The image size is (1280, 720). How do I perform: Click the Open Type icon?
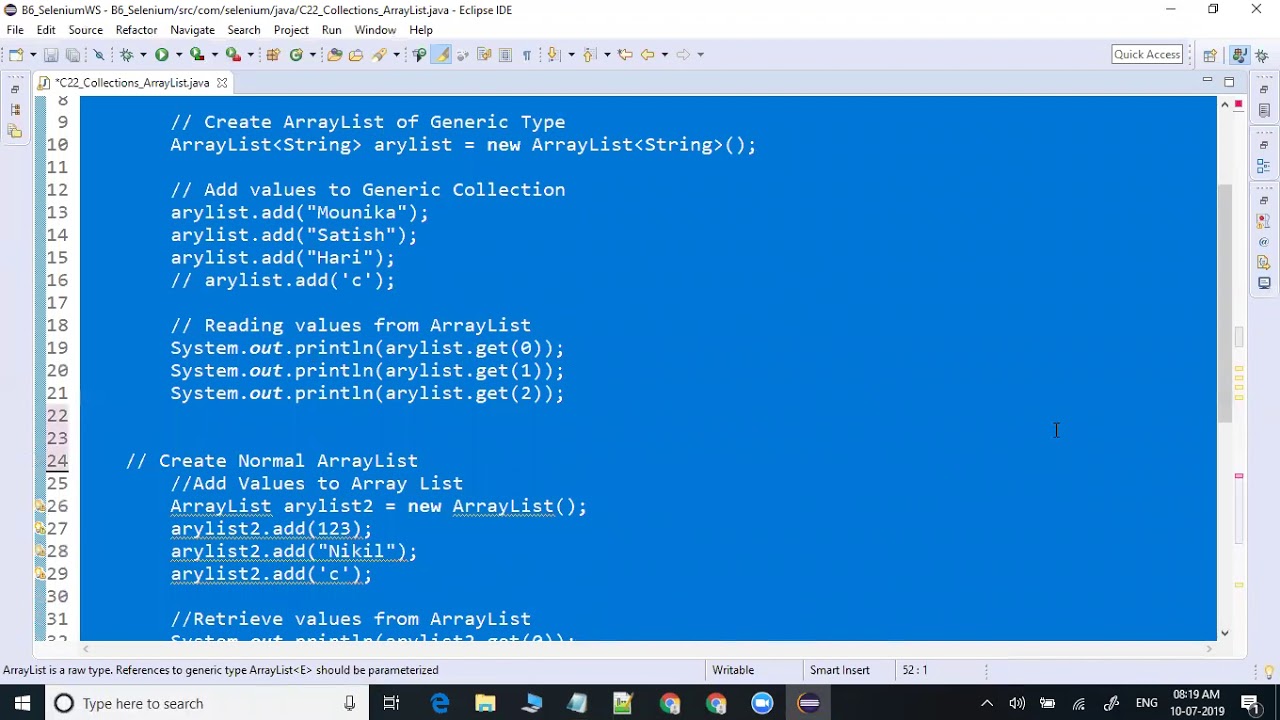[x=334, y=54]
